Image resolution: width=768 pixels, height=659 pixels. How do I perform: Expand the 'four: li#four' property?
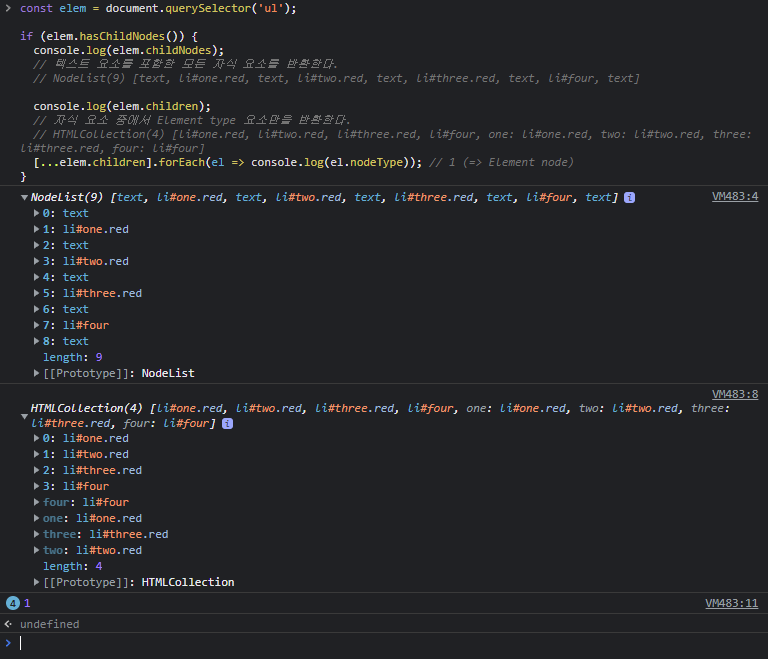click(x=36, y=502)
